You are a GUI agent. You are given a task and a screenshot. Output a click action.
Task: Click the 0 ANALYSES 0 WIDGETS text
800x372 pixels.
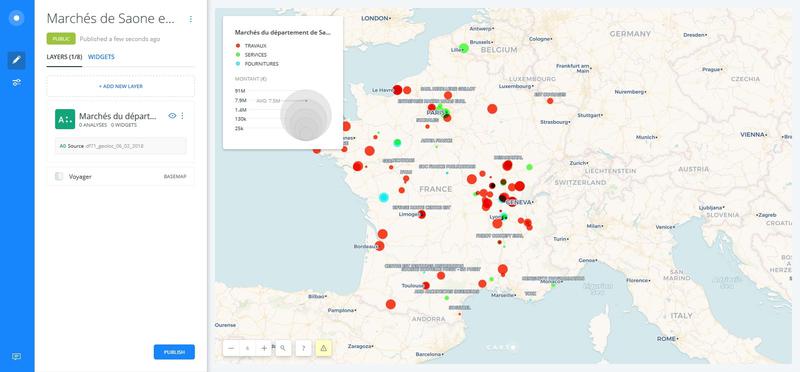tap(108, 125)
